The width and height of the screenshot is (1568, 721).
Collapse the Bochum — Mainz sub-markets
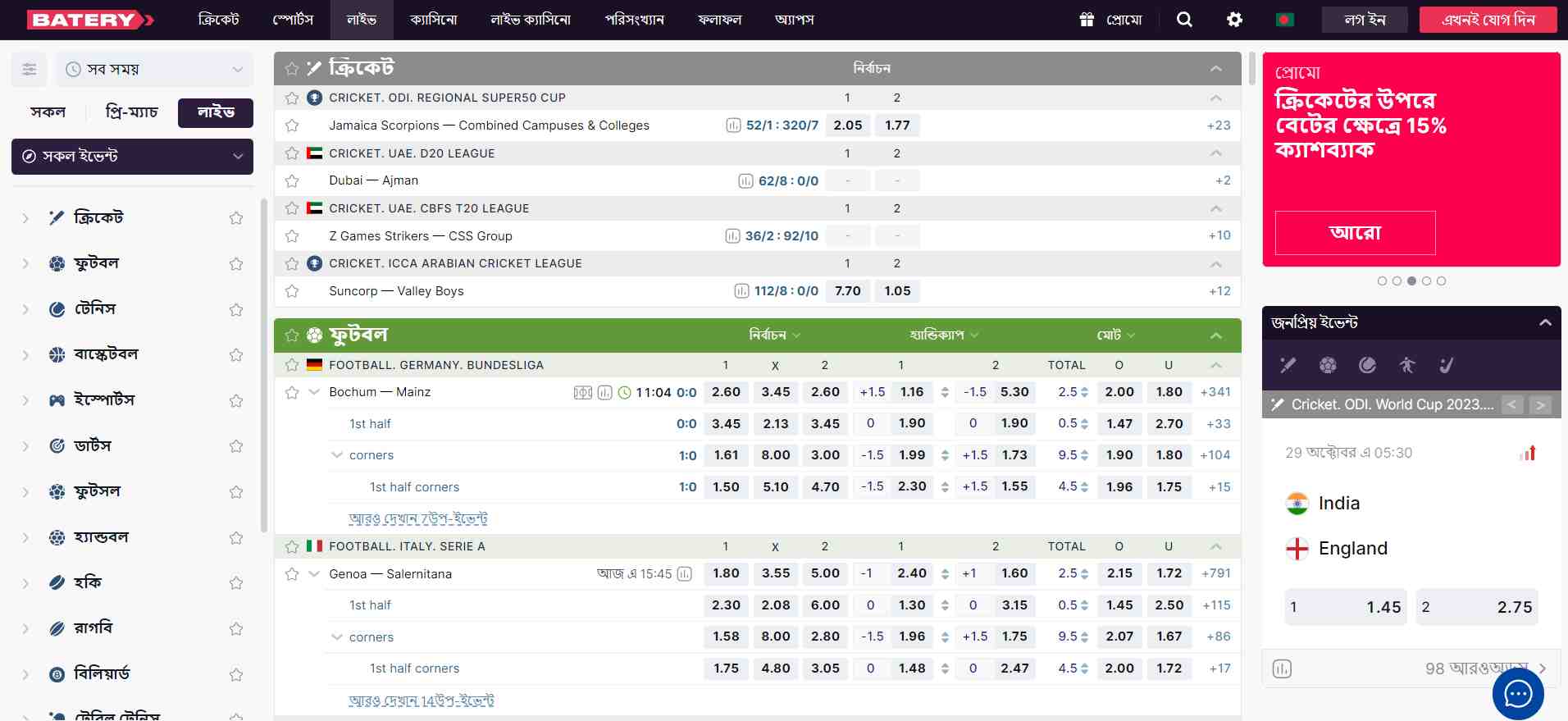click(x=314, y=392)
